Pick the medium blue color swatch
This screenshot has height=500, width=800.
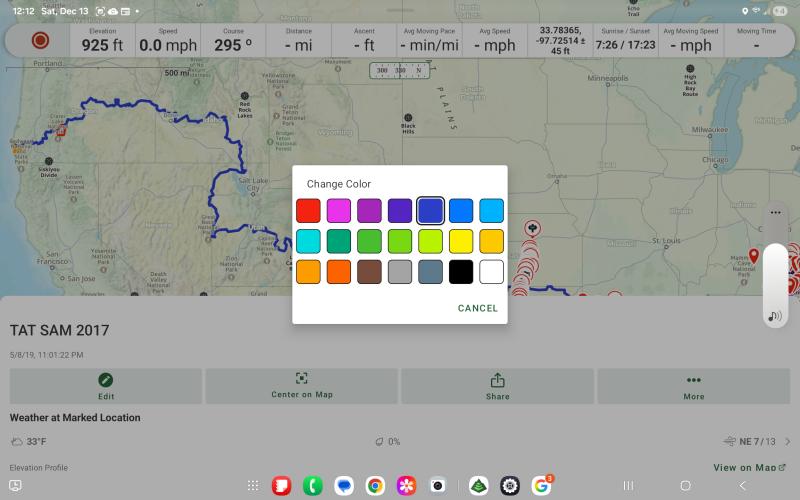point(461,211)
